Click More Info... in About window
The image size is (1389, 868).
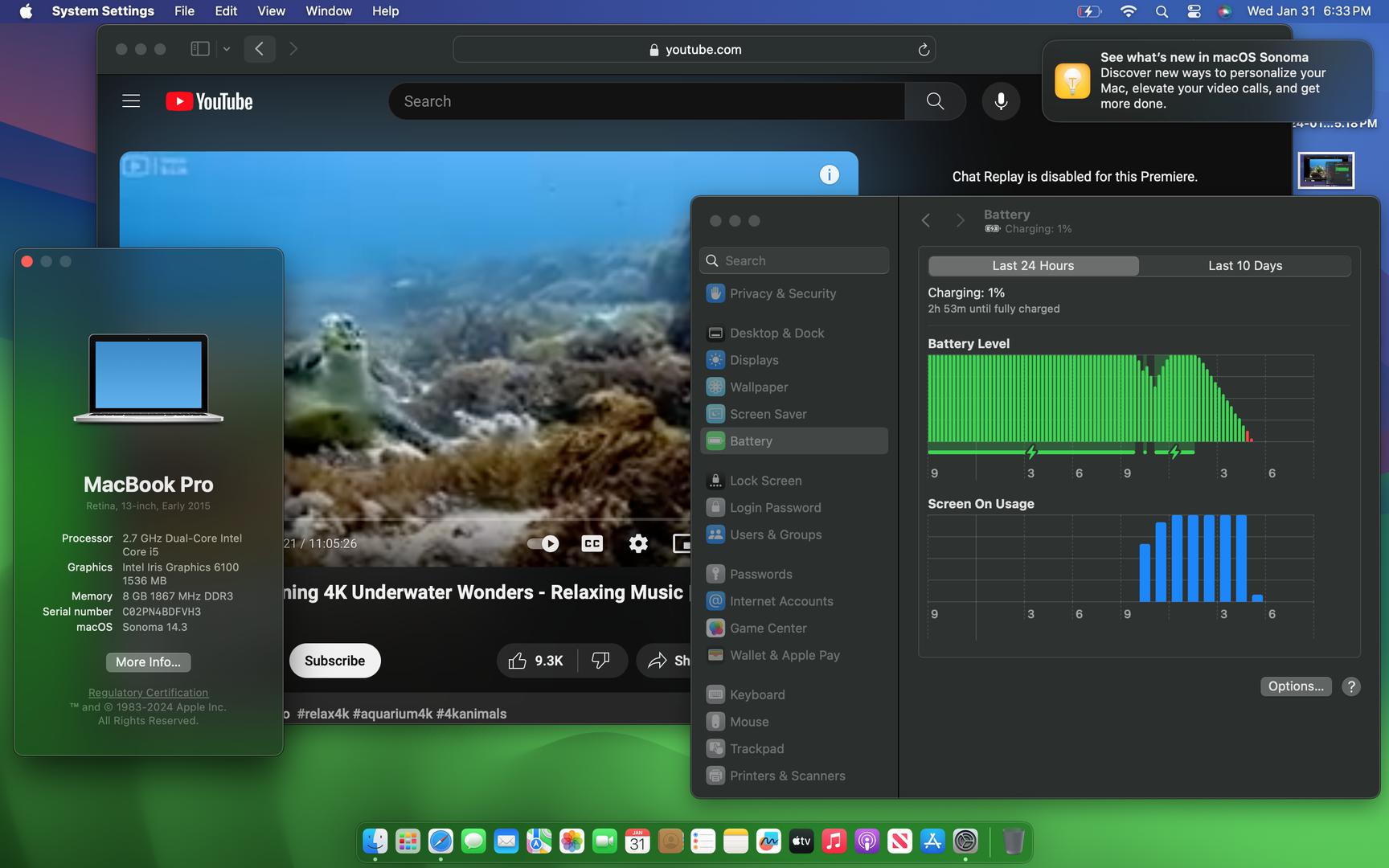pos(148,662)
